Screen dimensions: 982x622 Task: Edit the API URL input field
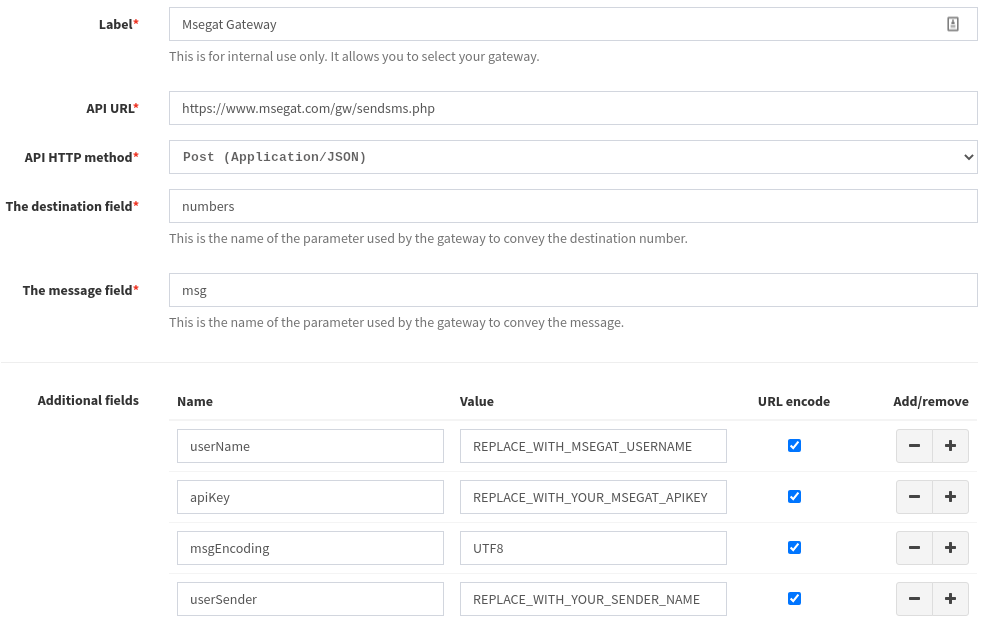[573, 108]
